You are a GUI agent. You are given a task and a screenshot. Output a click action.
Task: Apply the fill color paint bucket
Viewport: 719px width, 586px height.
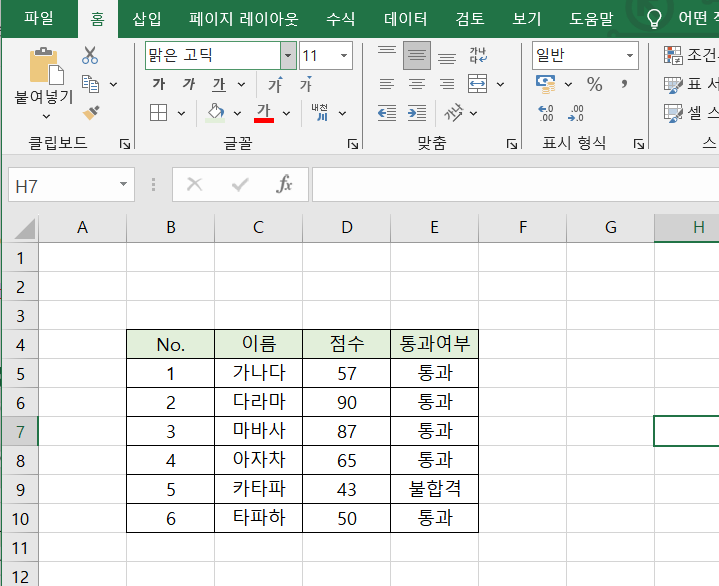(216, 113)
